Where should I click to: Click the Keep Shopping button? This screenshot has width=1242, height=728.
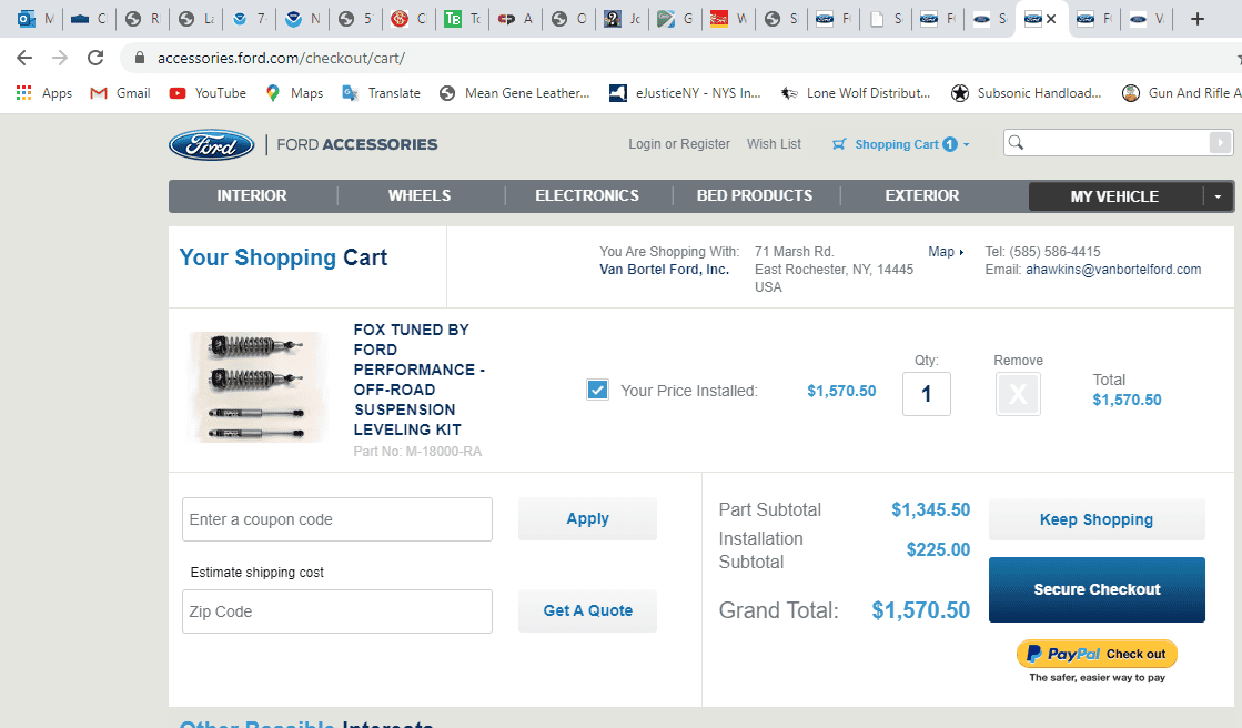pos(1096,520)
